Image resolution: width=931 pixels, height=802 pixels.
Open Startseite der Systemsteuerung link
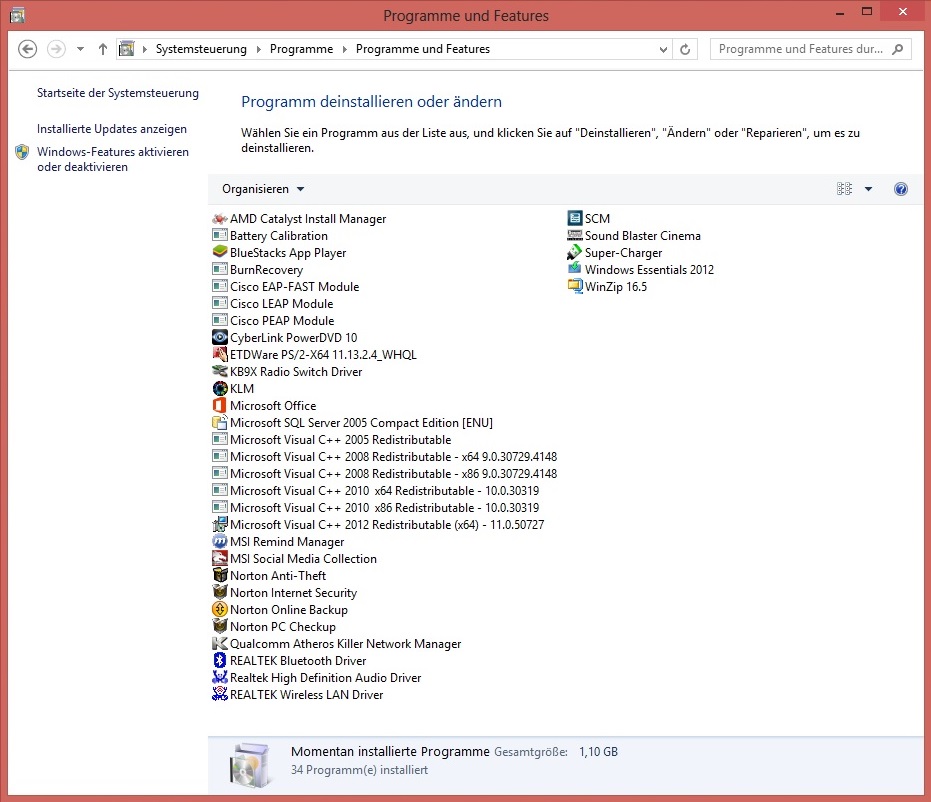point(118,93)
